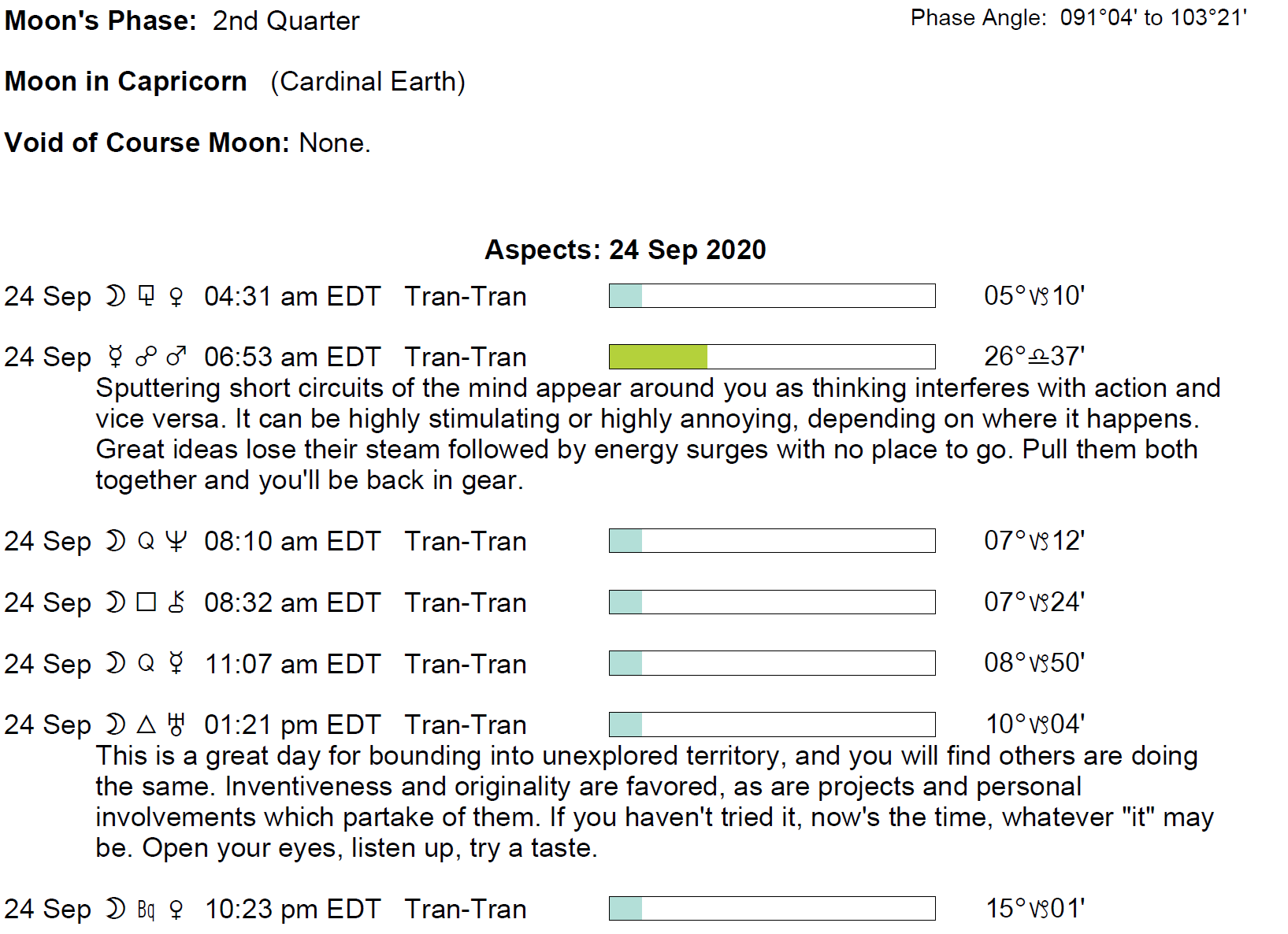Click the Moon glyph in the 10:23 pm row
1288x934 pixels.
(x=116, y=910)
